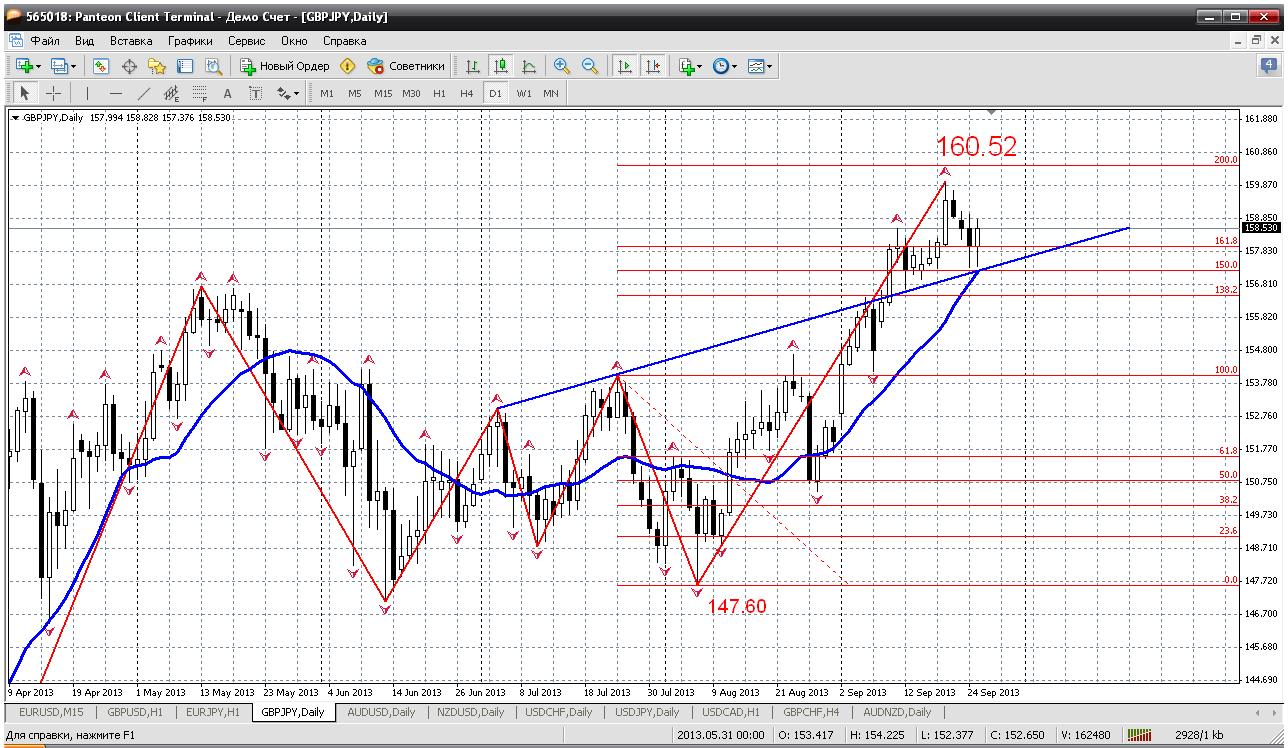Image resolution: width=1288 pixels, height=748 pixels.
Task: Click the application icon beside Файл menu
Action: 16,41
